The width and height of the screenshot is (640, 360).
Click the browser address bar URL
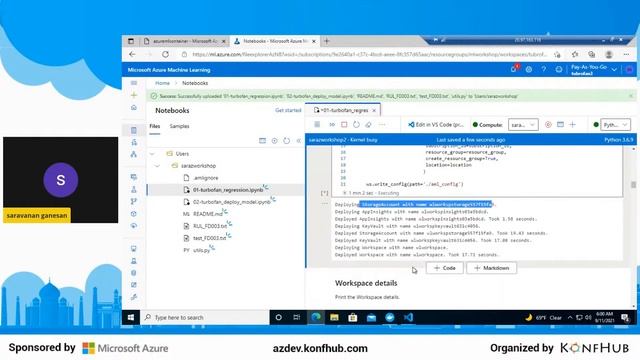[369, 54]
